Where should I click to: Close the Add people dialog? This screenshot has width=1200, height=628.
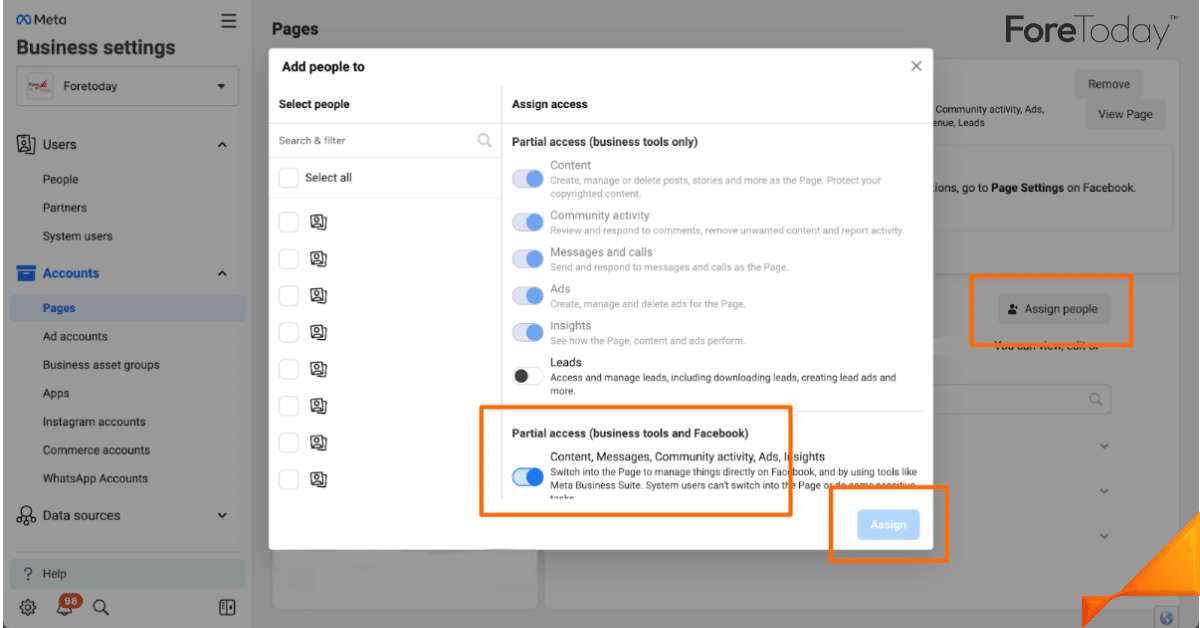pyautogui.click(x=916, y=66)
